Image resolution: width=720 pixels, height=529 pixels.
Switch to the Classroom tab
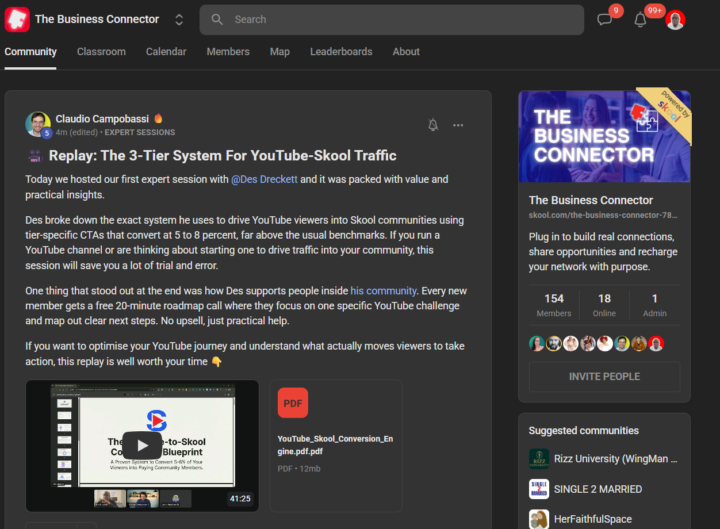(101, 52)
